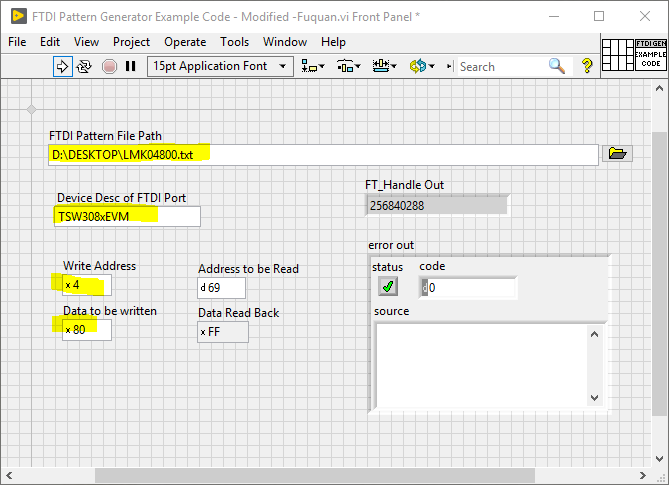Click the 'FTDI Pattern File Path' label
This screenshot has width=669, height=485.
click(105, 136)
